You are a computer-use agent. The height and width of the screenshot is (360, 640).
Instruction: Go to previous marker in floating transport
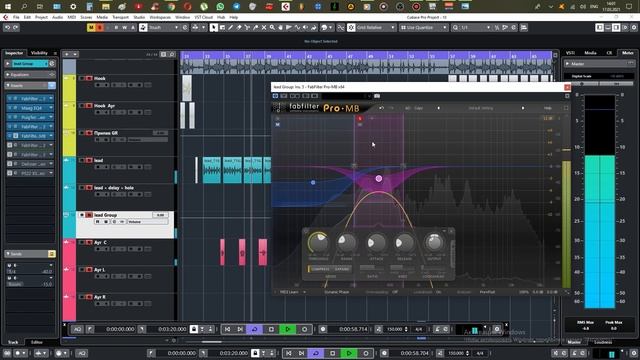point(228,329)
